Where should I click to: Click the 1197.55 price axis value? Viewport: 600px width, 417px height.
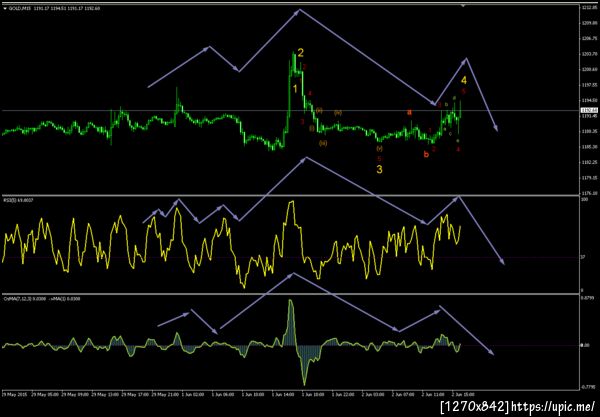589,85
